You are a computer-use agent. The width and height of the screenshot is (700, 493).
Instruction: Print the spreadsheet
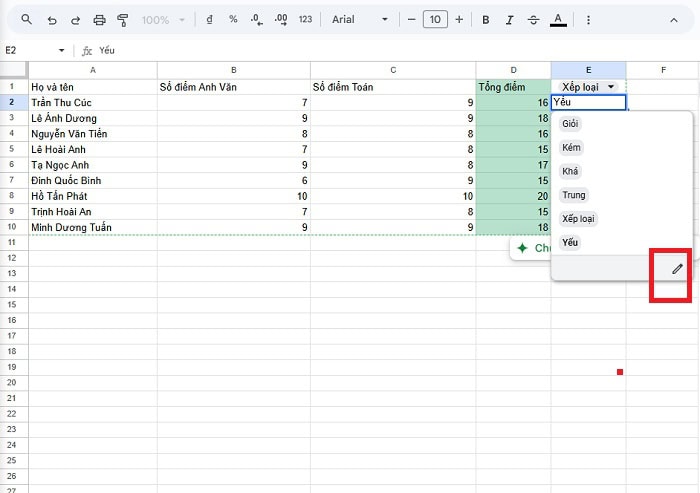tap(99, 19)
